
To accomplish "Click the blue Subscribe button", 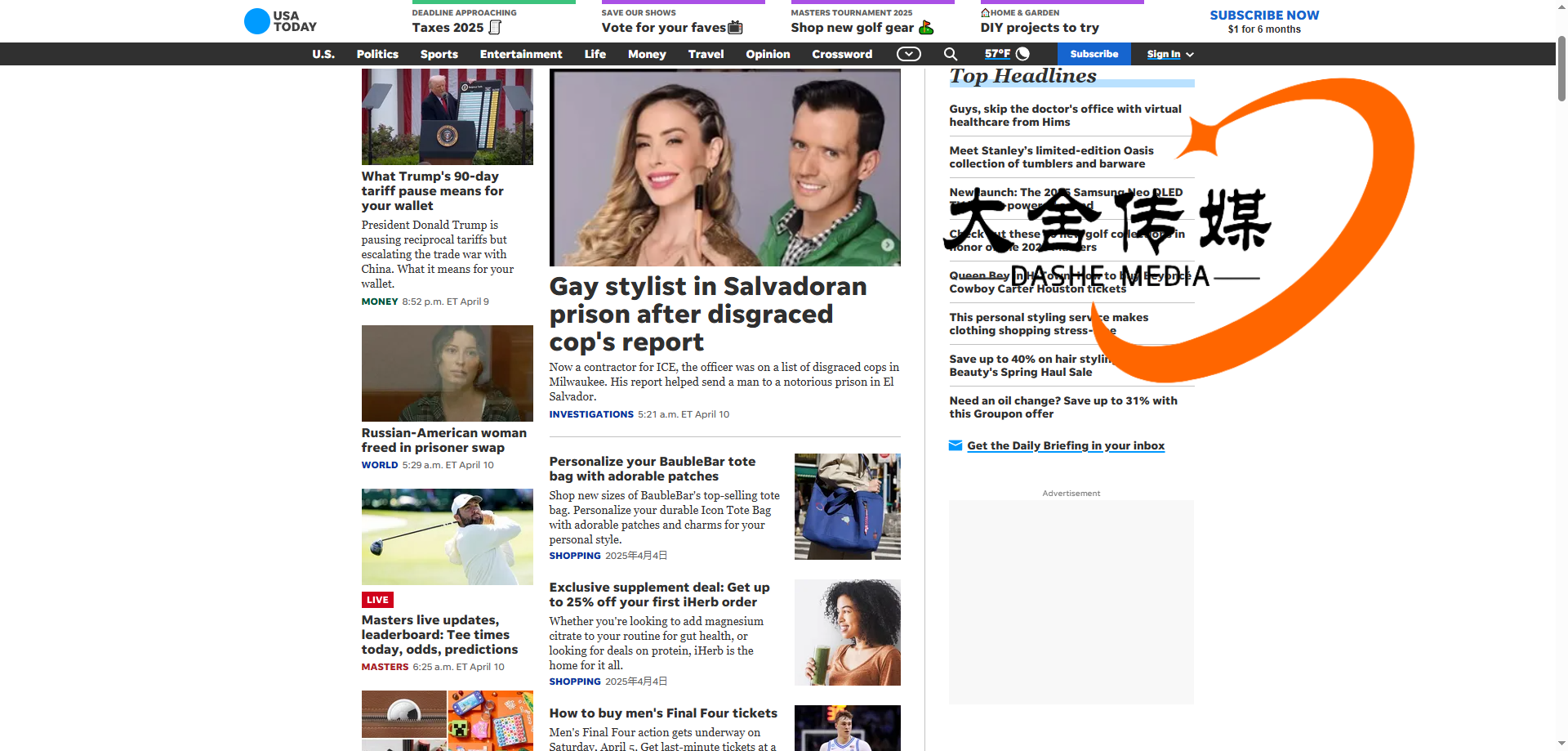I will coord(1094,54).
